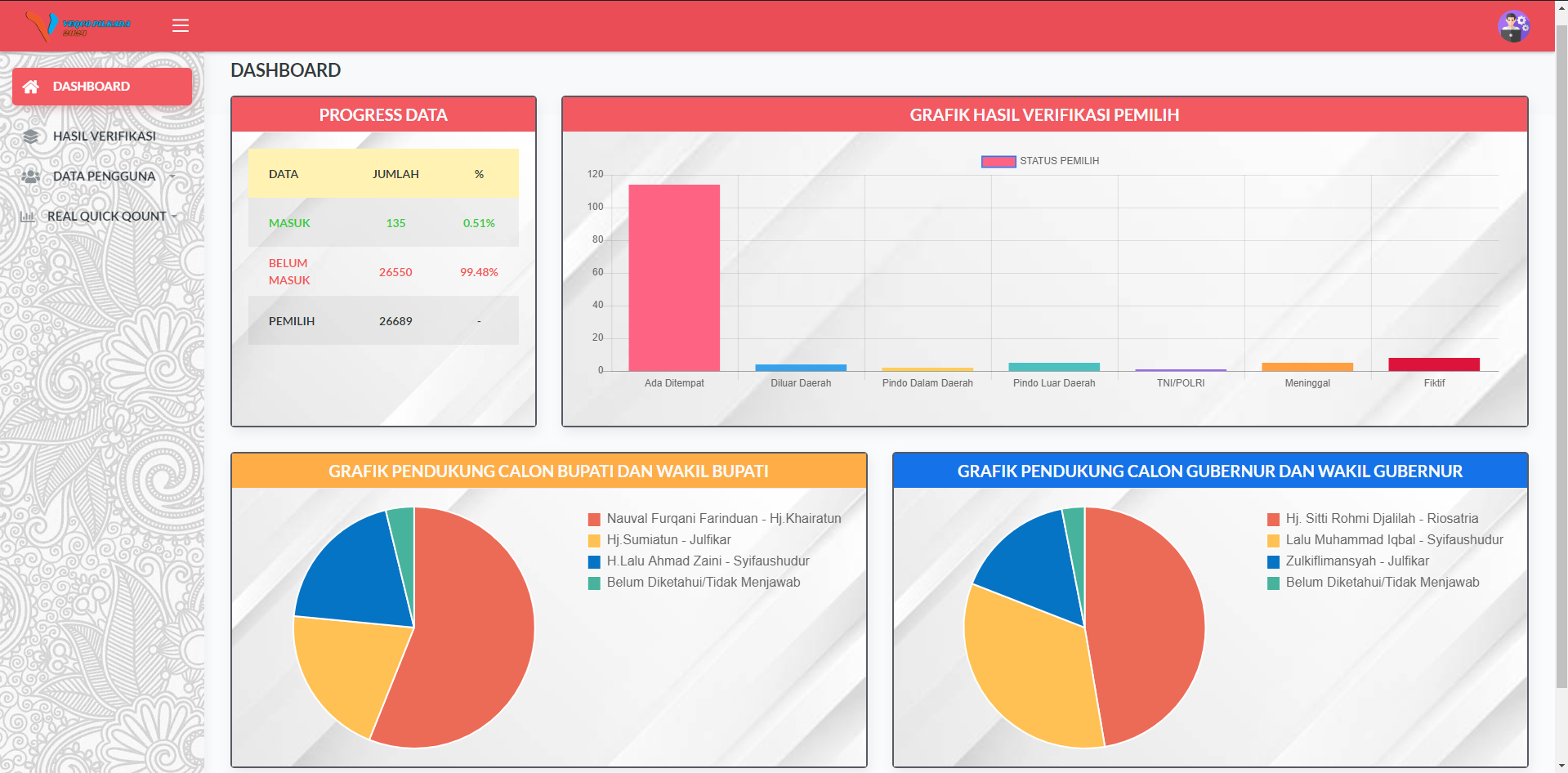This screenshot has height=773, width=1568.
Task: Toggle Hj.Sumiatun - Julfikar legend entry
Action: [x=659, y=540]
